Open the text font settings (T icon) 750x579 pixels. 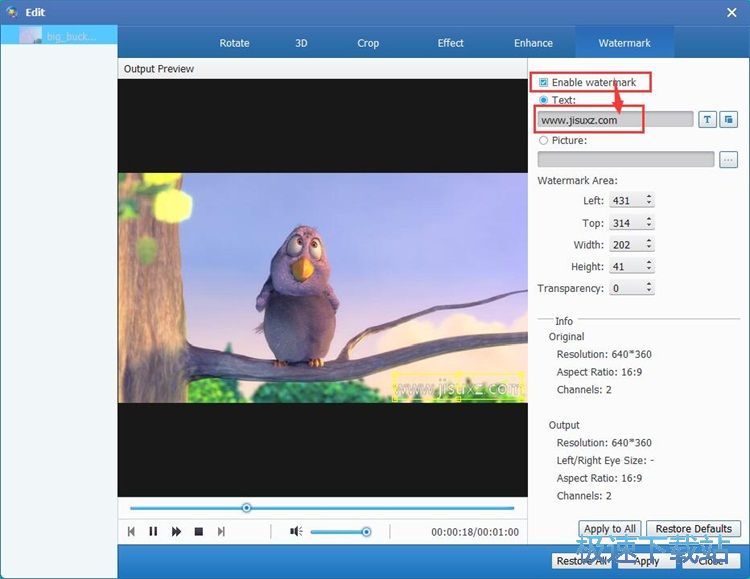(707, 119)
